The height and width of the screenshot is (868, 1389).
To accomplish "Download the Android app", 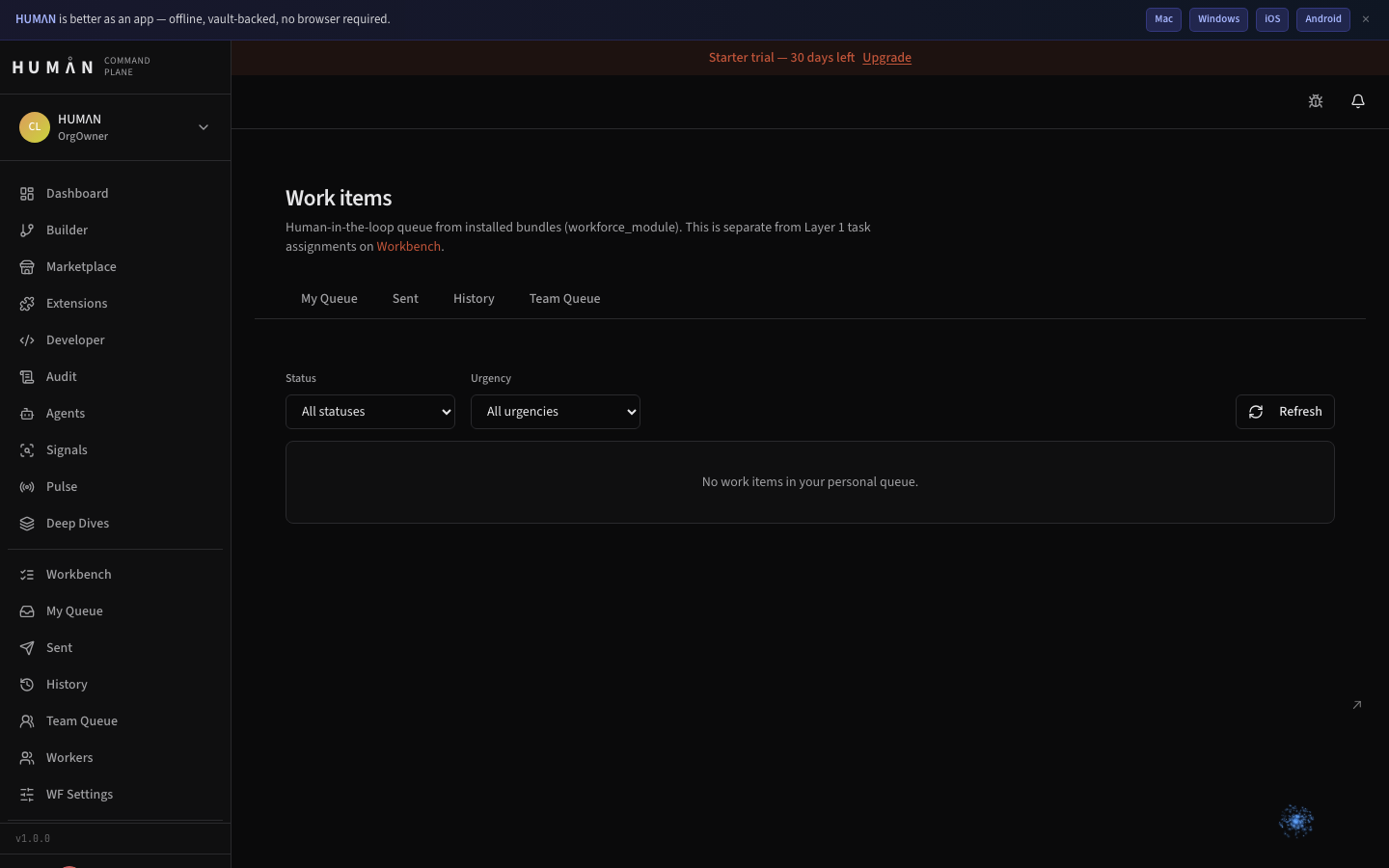I will tap(1323, 19).
